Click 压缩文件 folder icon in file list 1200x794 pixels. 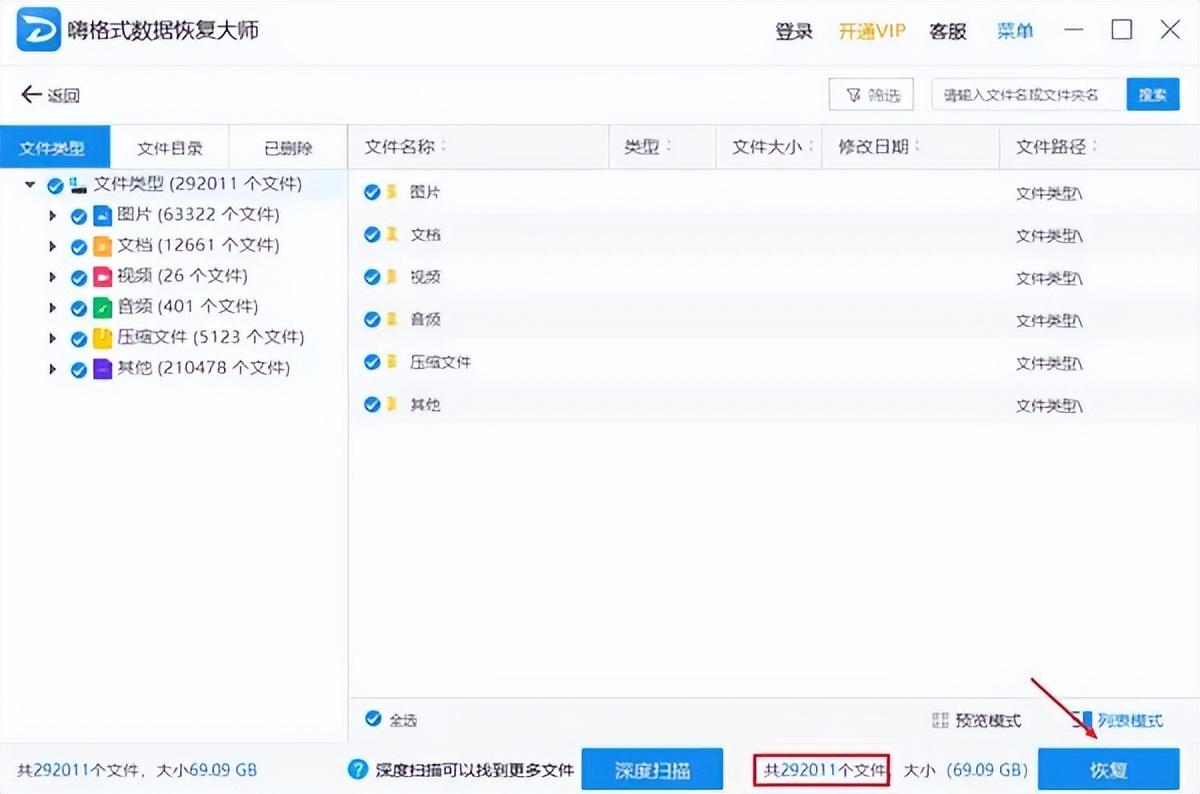click(393, 362)
